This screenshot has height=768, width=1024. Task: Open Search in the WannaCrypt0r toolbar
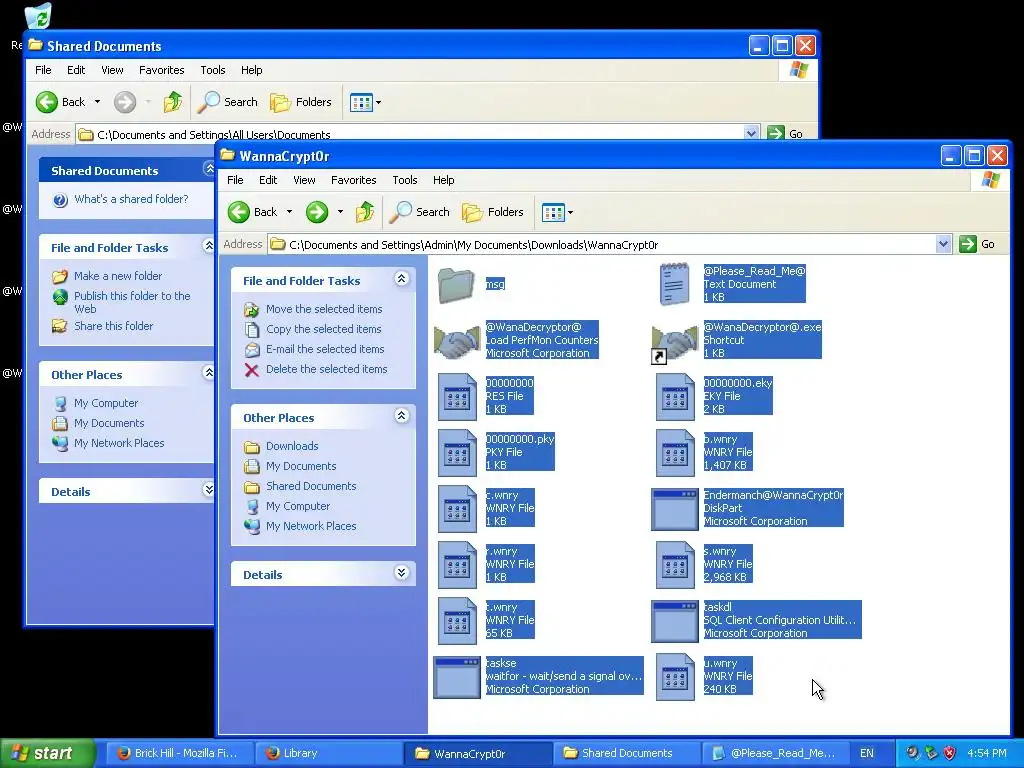coord(419,212)
